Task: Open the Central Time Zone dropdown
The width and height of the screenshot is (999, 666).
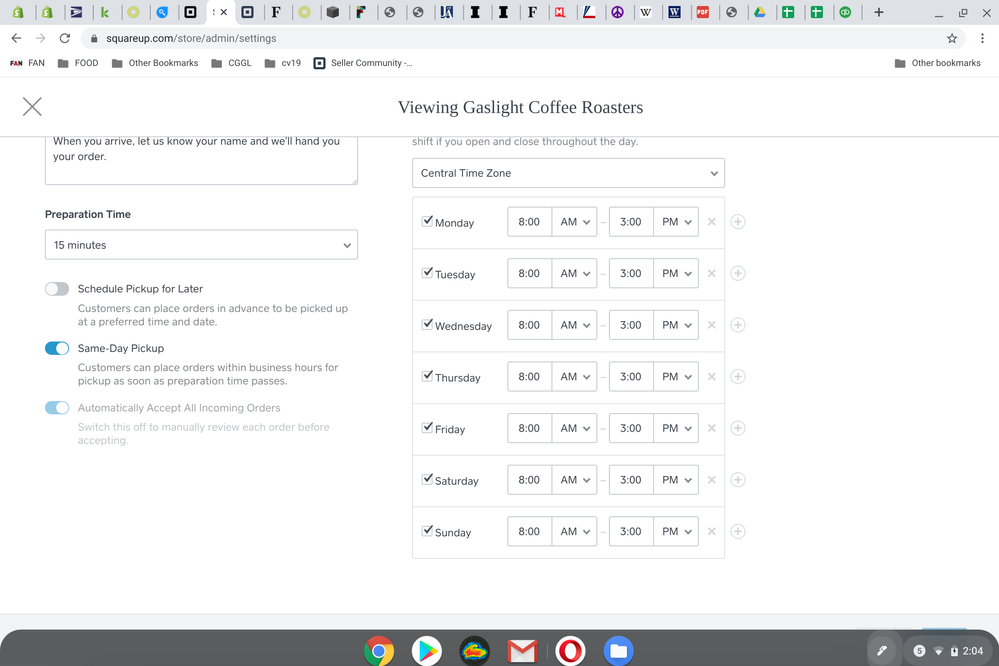Action: tap(568, 172)
